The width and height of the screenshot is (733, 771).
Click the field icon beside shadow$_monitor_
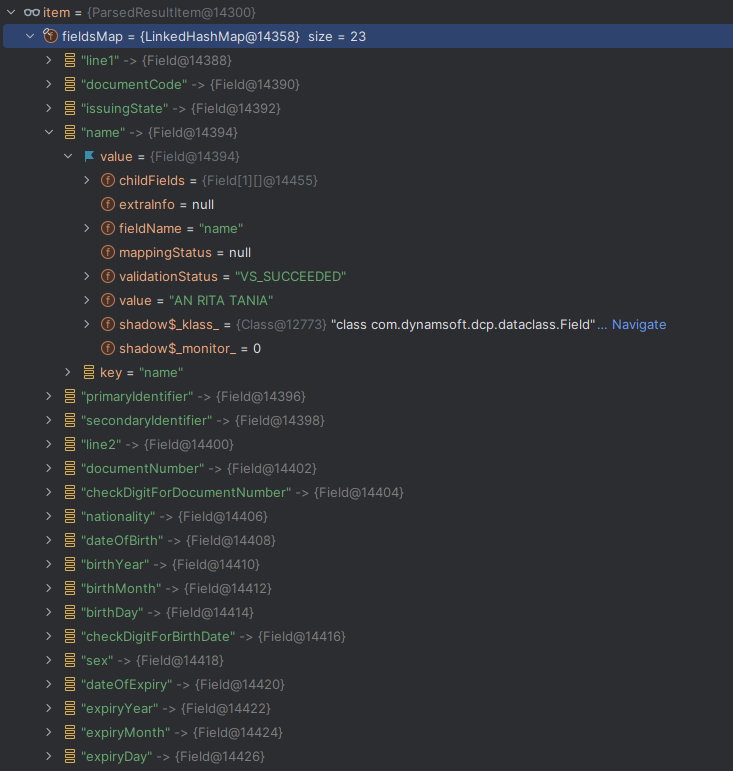pyautogui.click(x=108, y=348)
